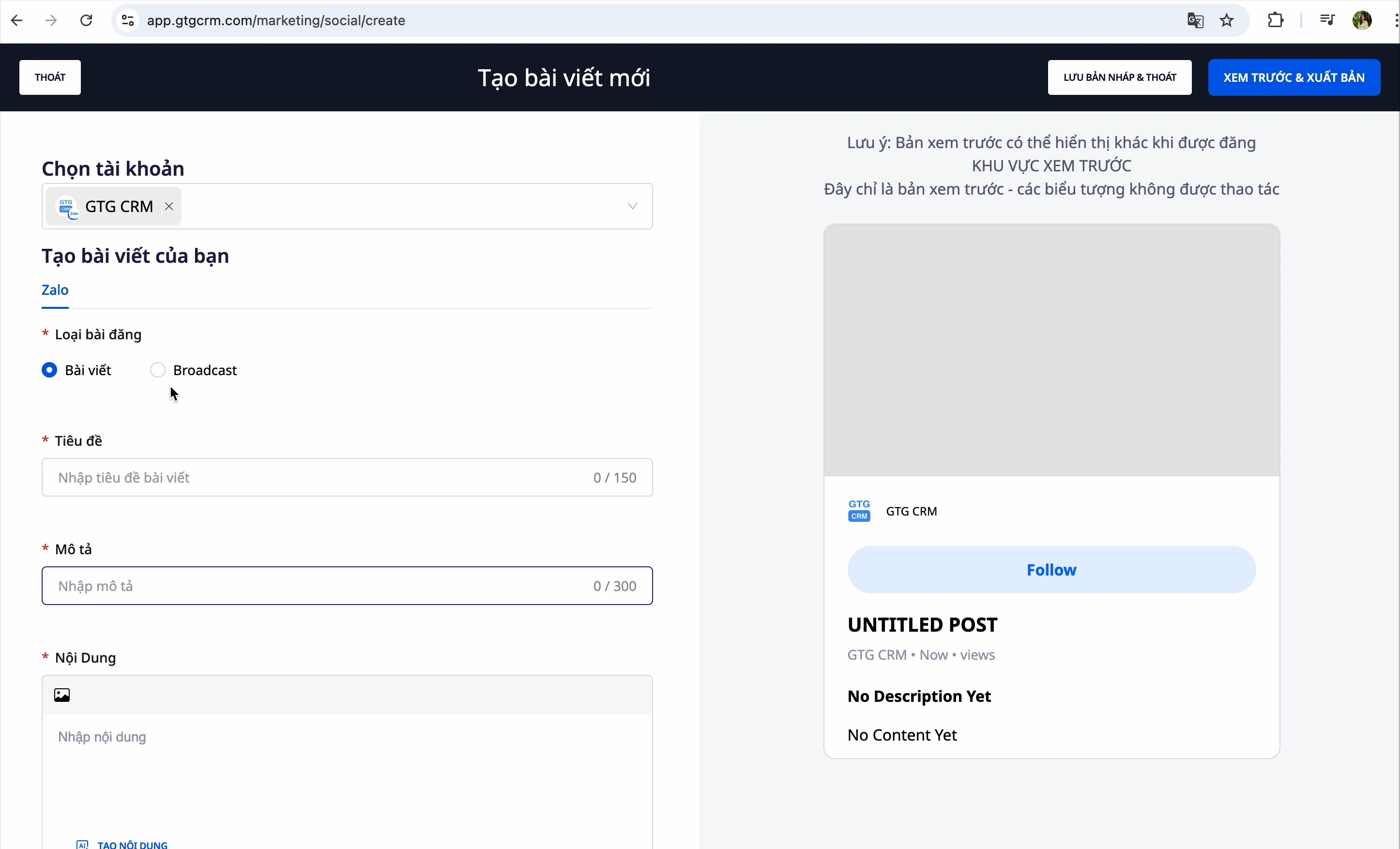This screenshot has width=1400, height=849.
Task: Choose the Broadcast post type
Action: coord(158,370)
